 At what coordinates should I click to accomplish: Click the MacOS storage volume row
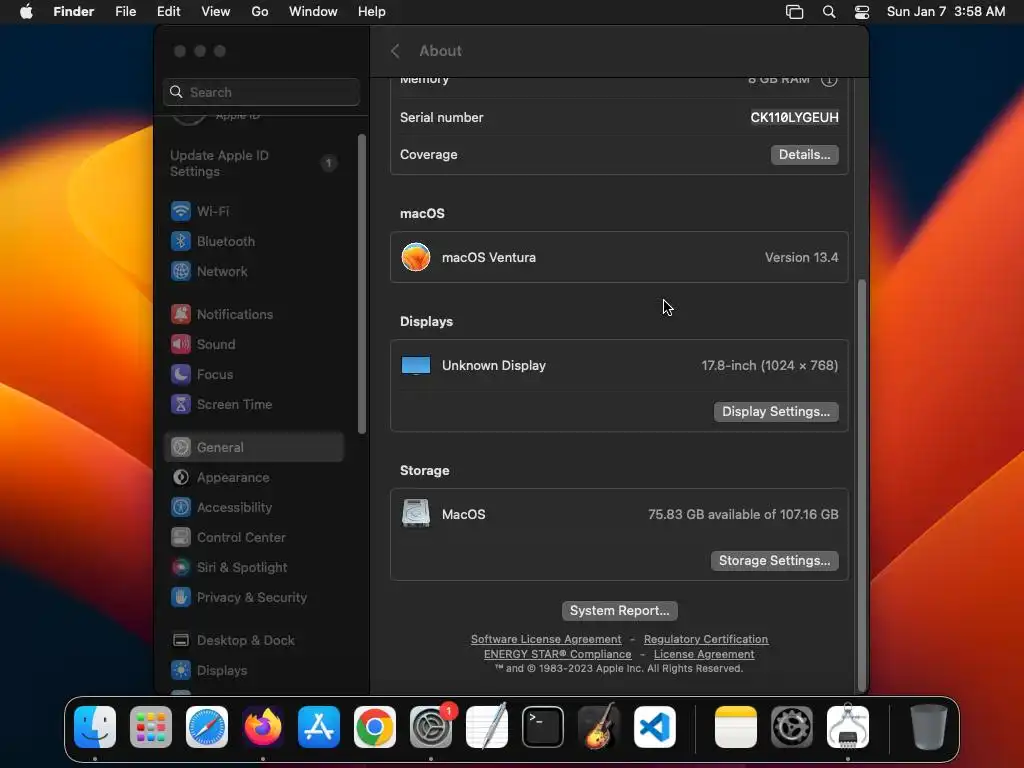pyautogui.click(x=619, y=515)
